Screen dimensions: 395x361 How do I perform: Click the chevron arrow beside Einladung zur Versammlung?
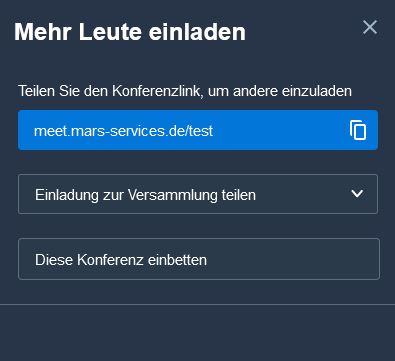click(x=357, y=194)
